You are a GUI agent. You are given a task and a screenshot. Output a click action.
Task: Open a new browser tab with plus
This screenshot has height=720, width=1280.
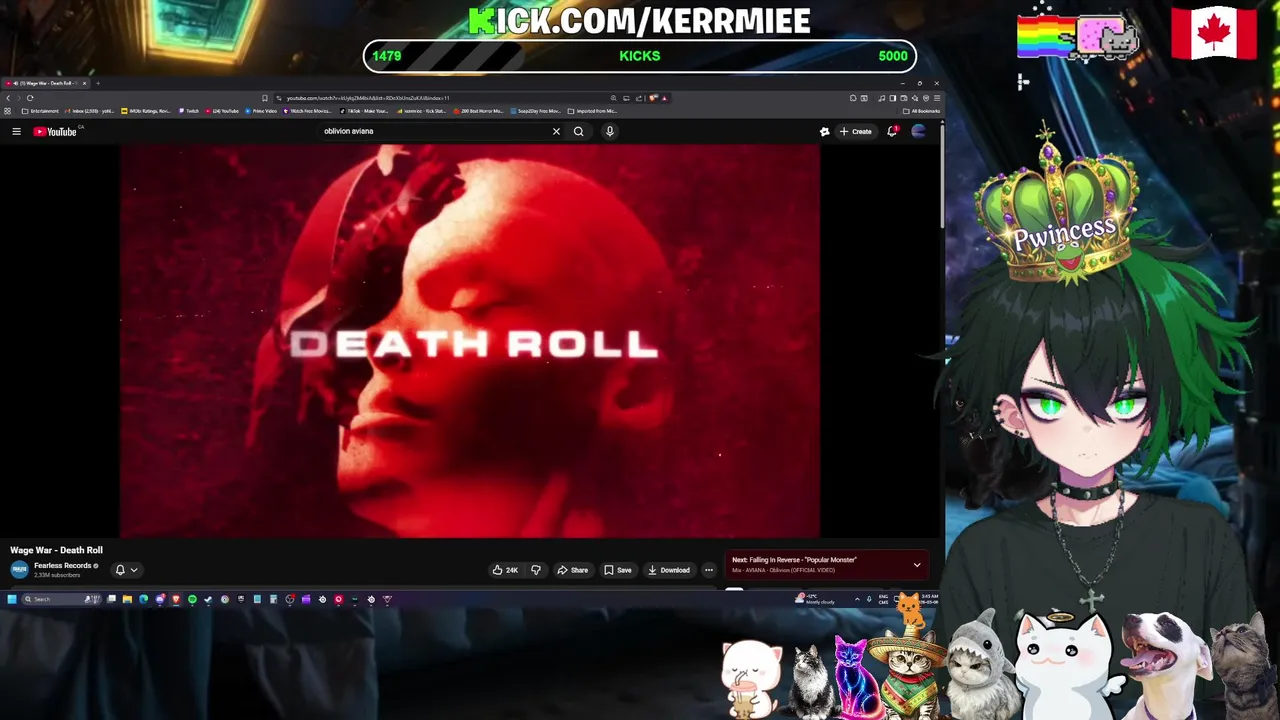click(x=98, y=83)
